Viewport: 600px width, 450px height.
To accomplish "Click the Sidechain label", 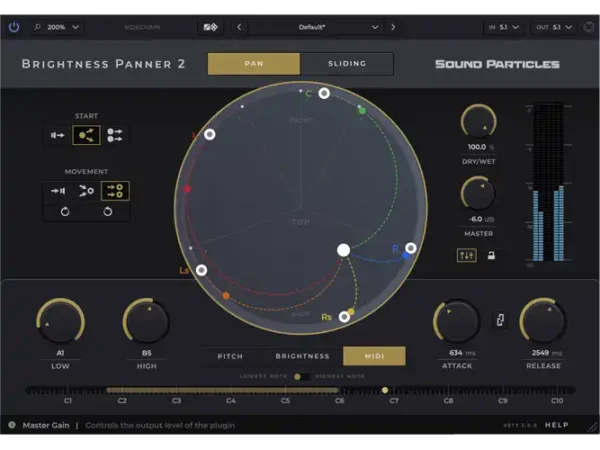I will click(142, 27).
